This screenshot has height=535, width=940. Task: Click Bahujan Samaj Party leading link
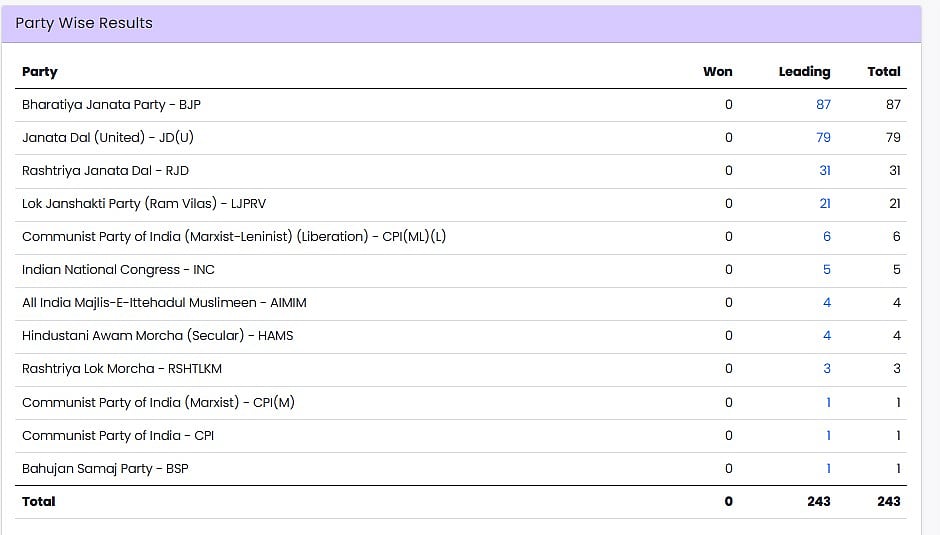828,468
